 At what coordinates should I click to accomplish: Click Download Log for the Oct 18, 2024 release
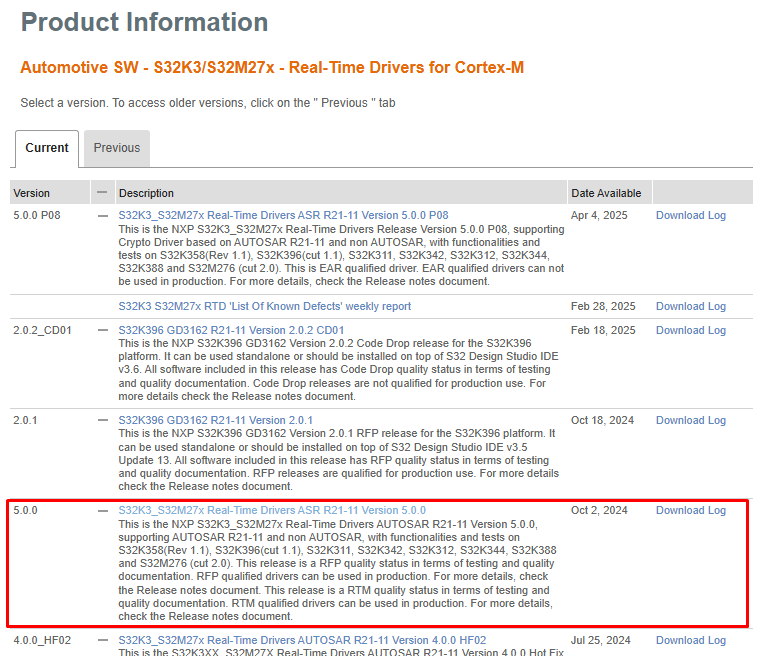click(690, 420)
